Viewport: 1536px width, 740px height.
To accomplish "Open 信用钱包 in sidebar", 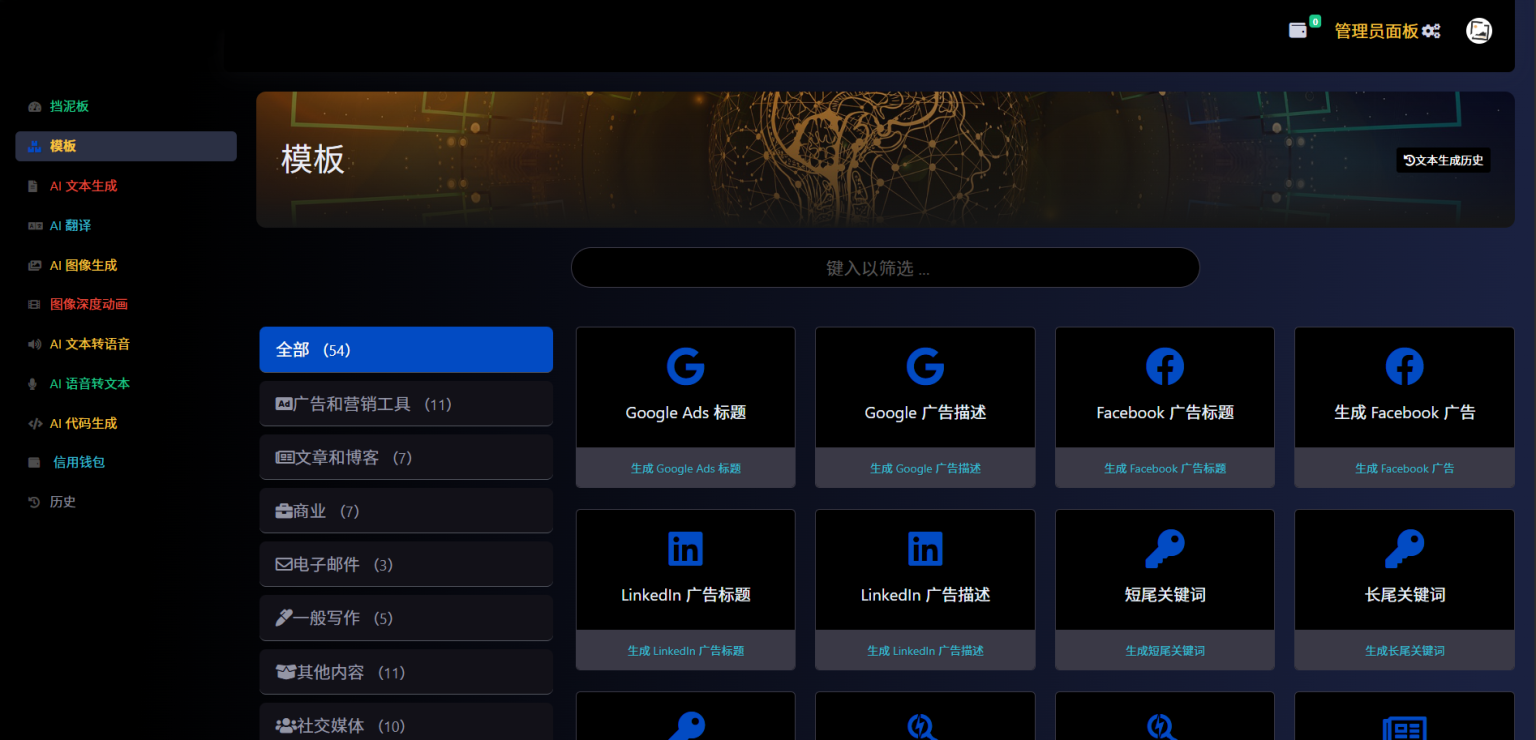I will coord(78,462).
